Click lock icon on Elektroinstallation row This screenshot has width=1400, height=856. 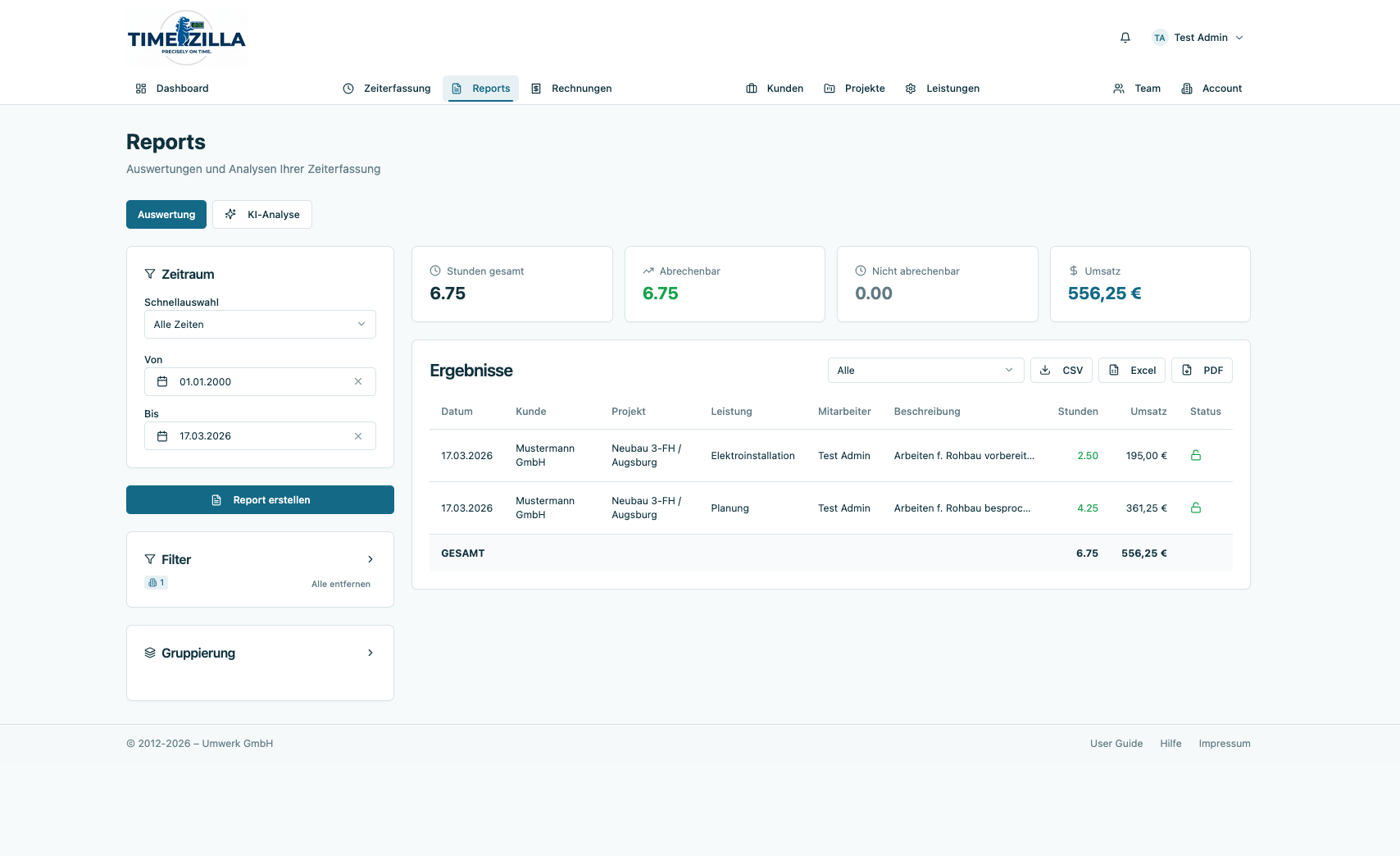pyautogui.click(x=1196, y=456)
